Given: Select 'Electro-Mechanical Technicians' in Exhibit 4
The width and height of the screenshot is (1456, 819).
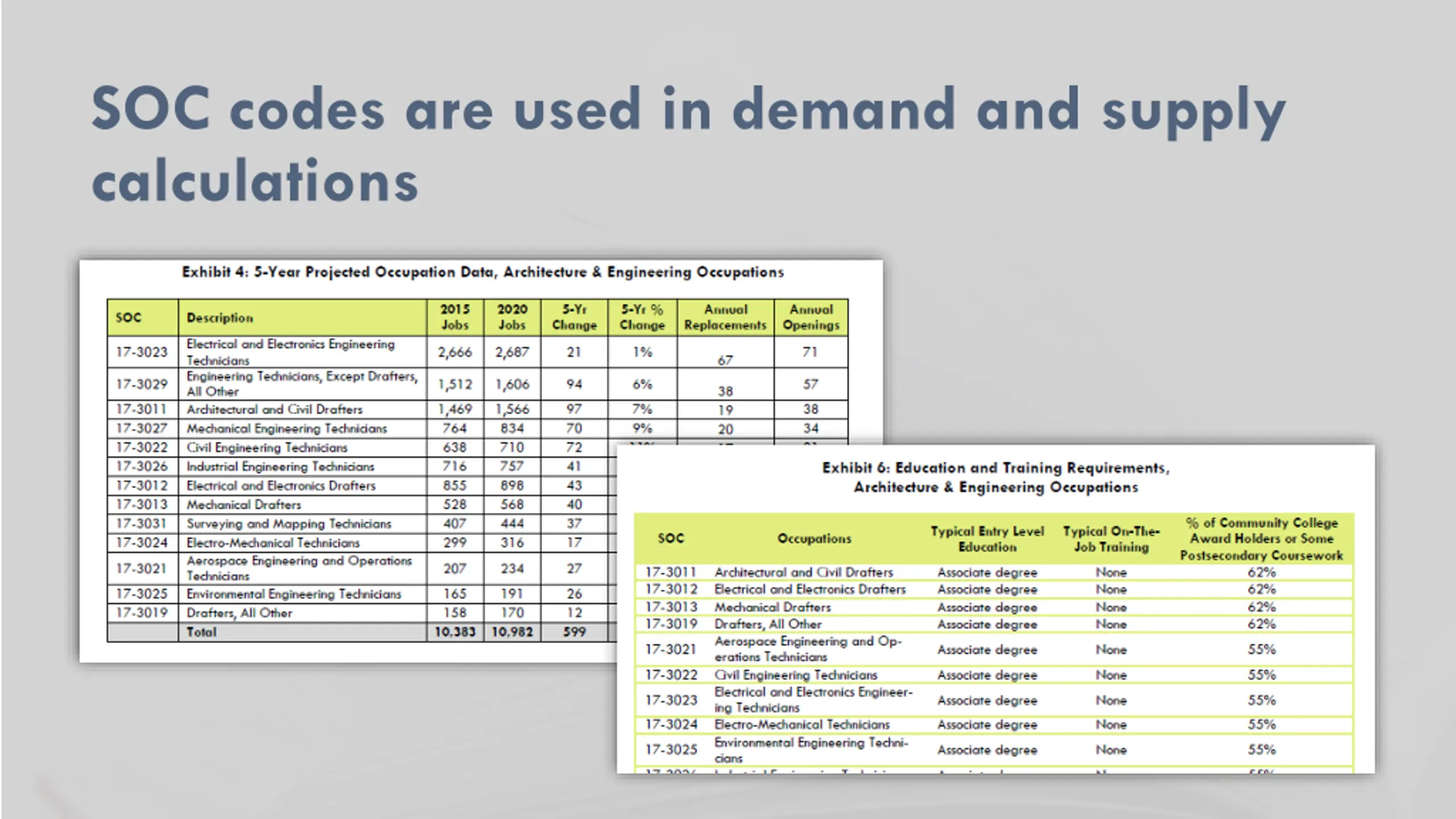Looking at the screenshot, I should click(273, 543).
